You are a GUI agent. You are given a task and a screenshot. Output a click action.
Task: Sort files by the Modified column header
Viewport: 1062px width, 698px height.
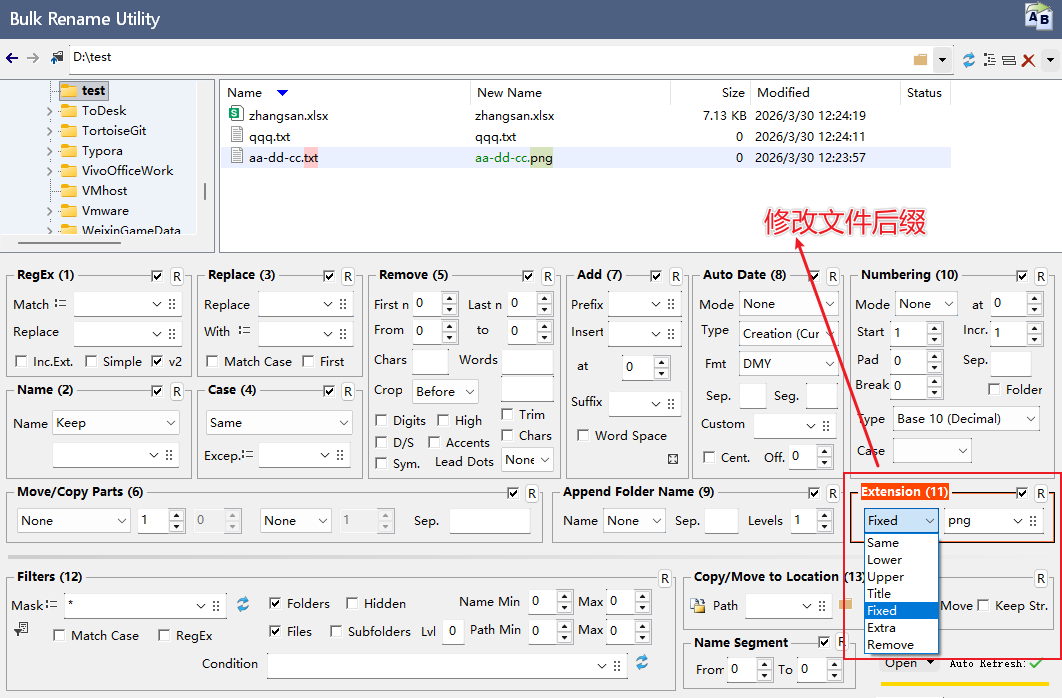pos(783,93)
